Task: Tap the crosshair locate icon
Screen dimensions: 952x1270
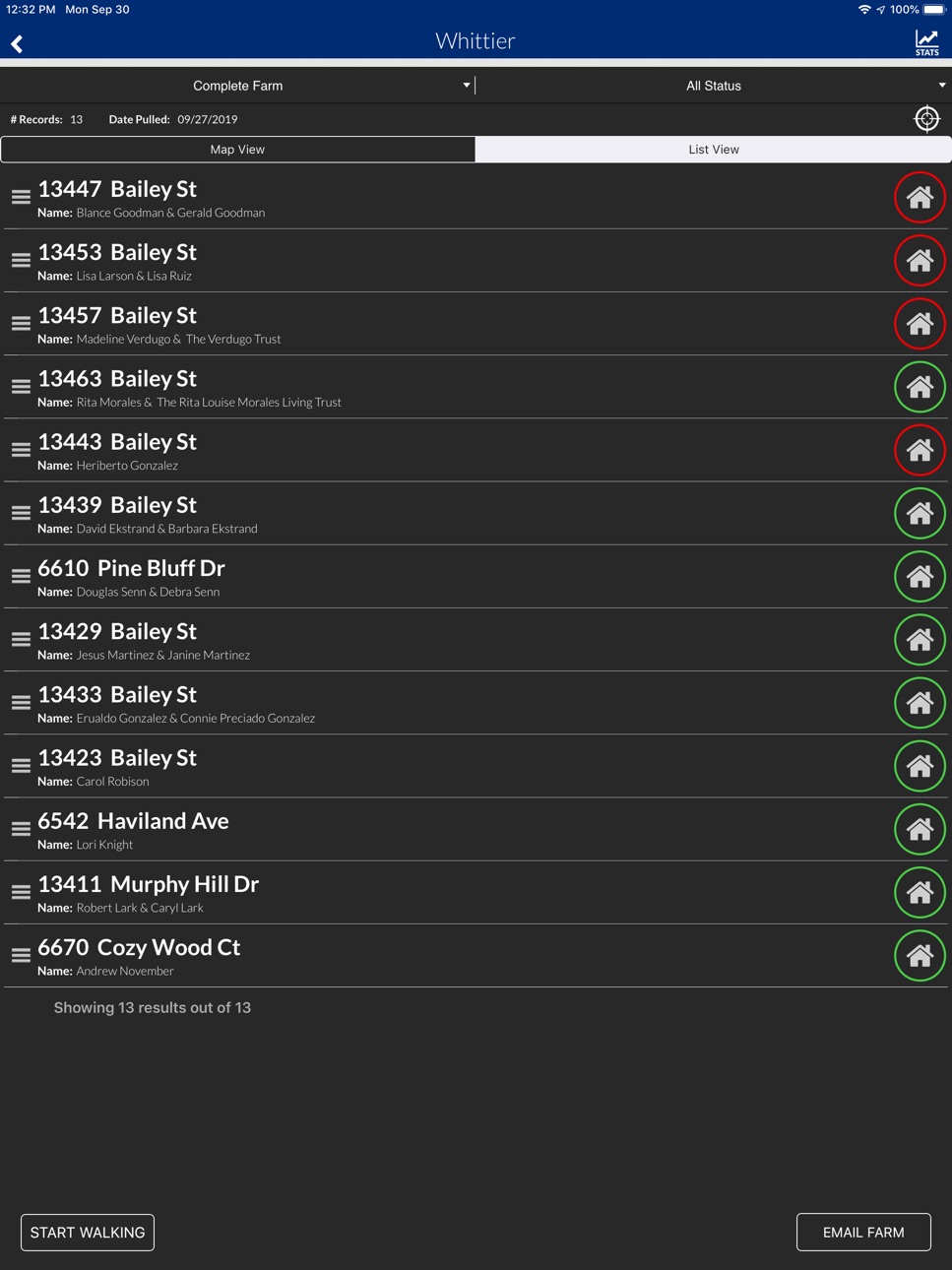Action: 926,119
